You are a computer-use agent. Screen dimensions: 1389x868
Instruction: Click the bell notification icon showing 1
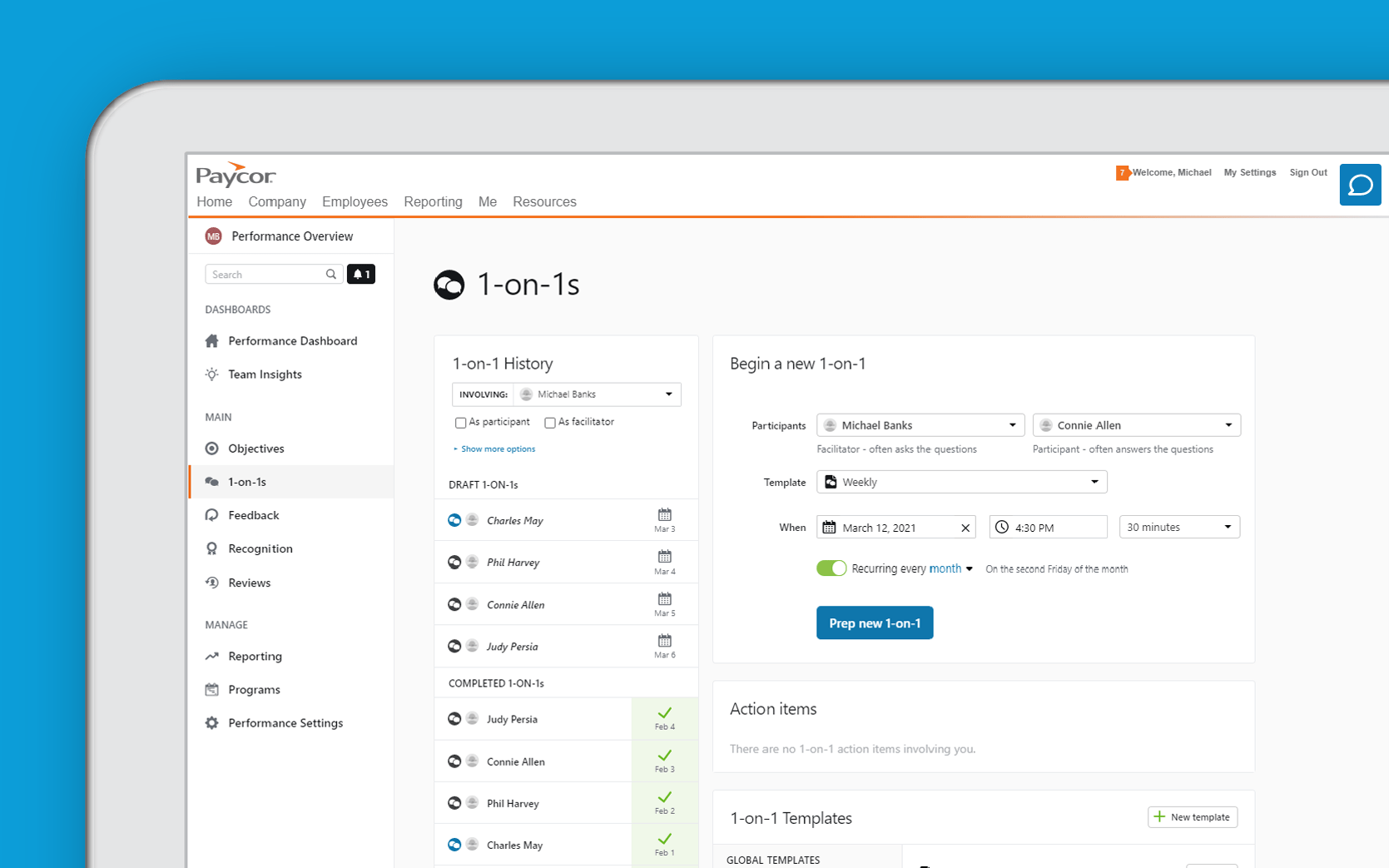pos(361,274)
